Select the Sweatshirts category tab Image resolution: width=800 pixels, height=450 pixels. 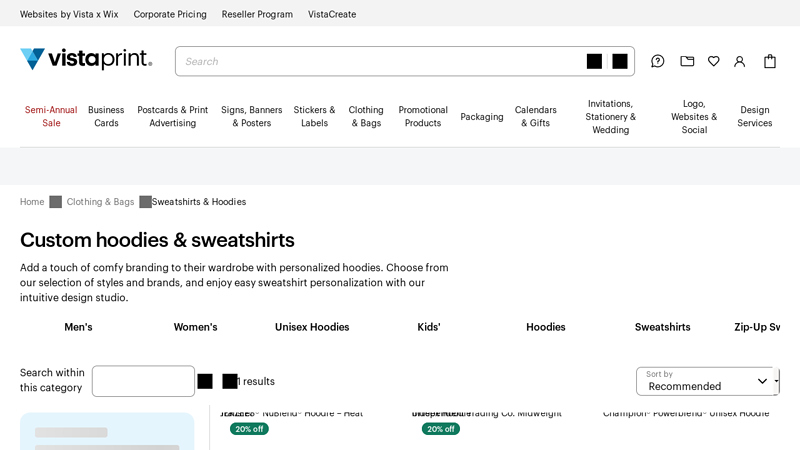pos(662,327)
